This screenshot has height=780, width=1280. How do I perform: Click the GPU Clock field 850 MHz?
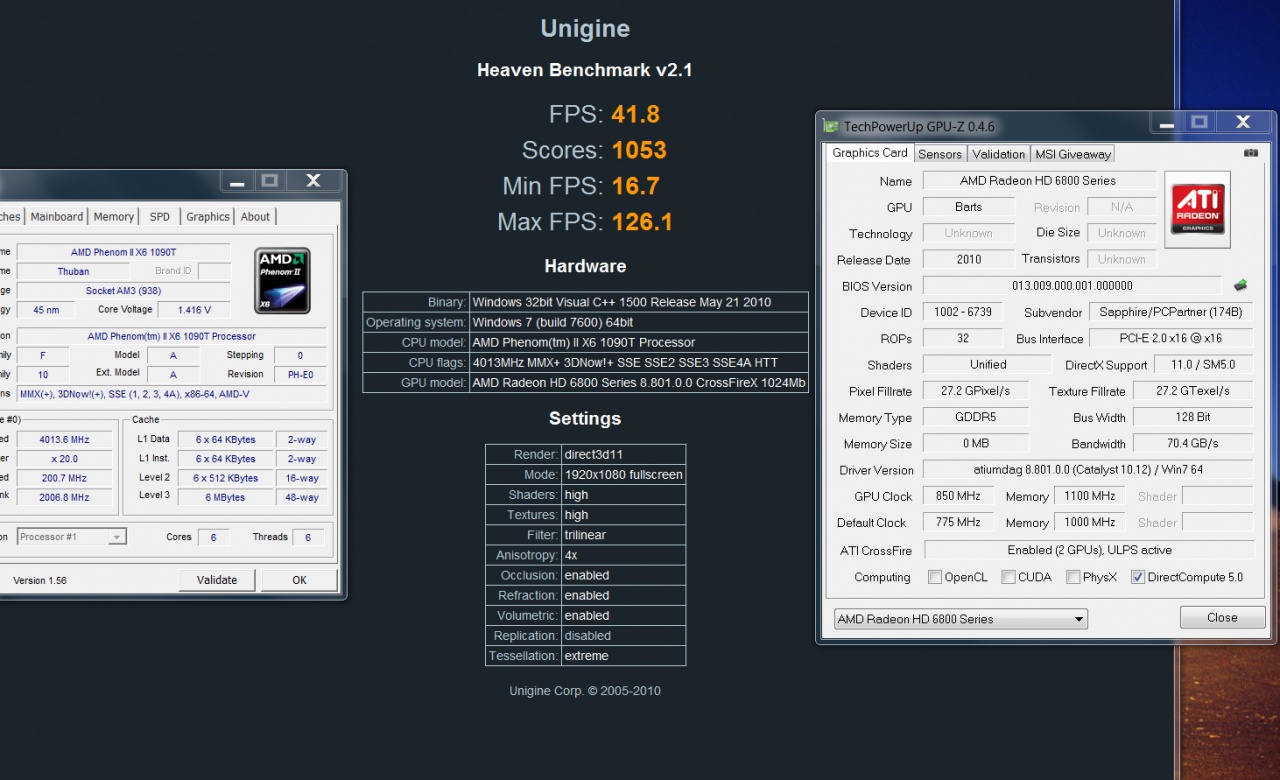(959, 496)
